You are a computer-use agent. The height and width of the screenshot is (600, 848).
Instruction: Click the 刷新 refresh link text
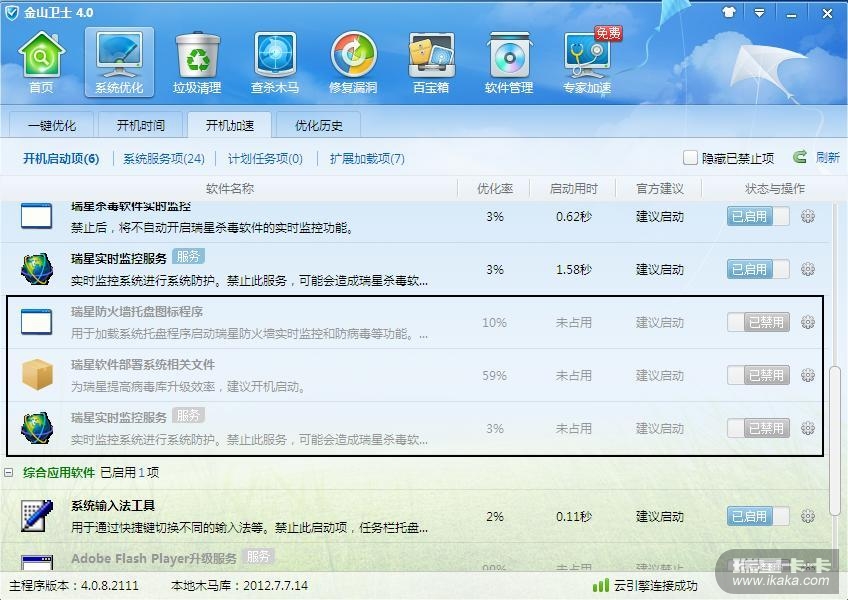pyautogui.click(x=827, y=157)
